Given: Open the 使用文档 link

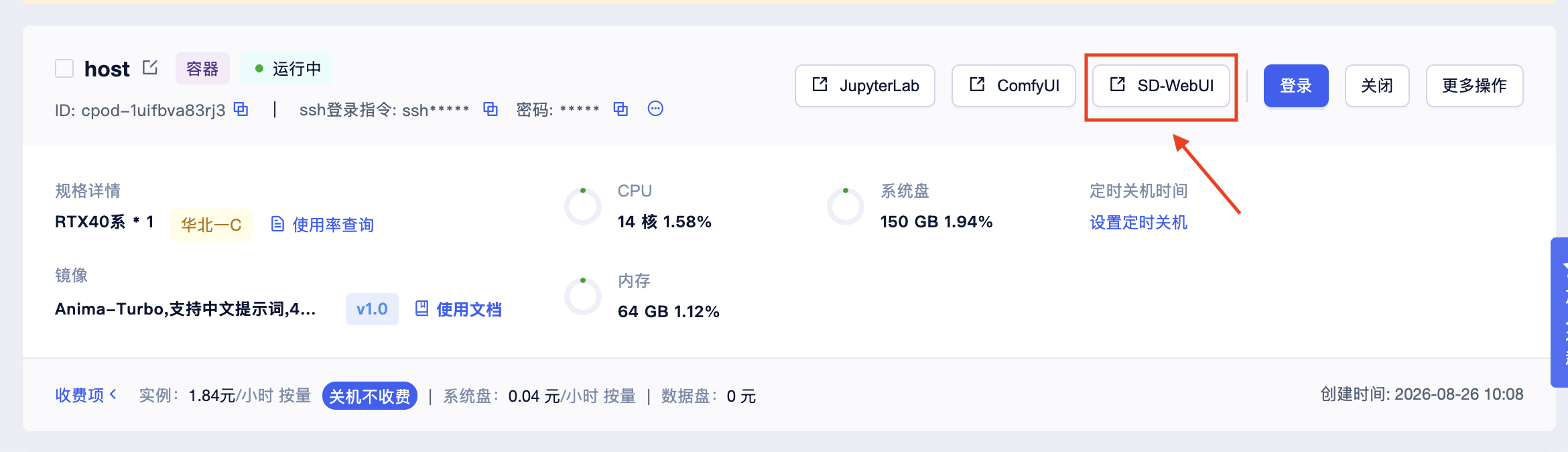Looking at the screenshot, I should pos(458,309).
